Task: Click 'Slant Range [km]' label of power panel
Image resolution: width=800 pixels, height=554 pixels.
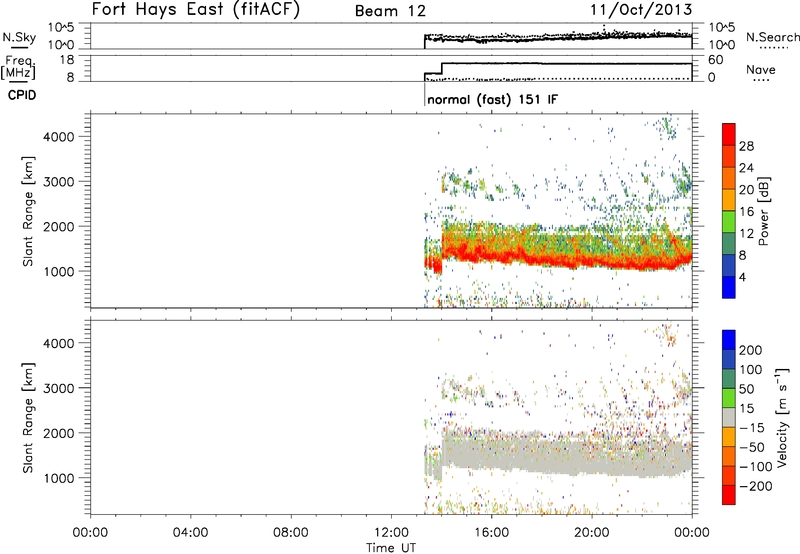Action: pos(28,211)
